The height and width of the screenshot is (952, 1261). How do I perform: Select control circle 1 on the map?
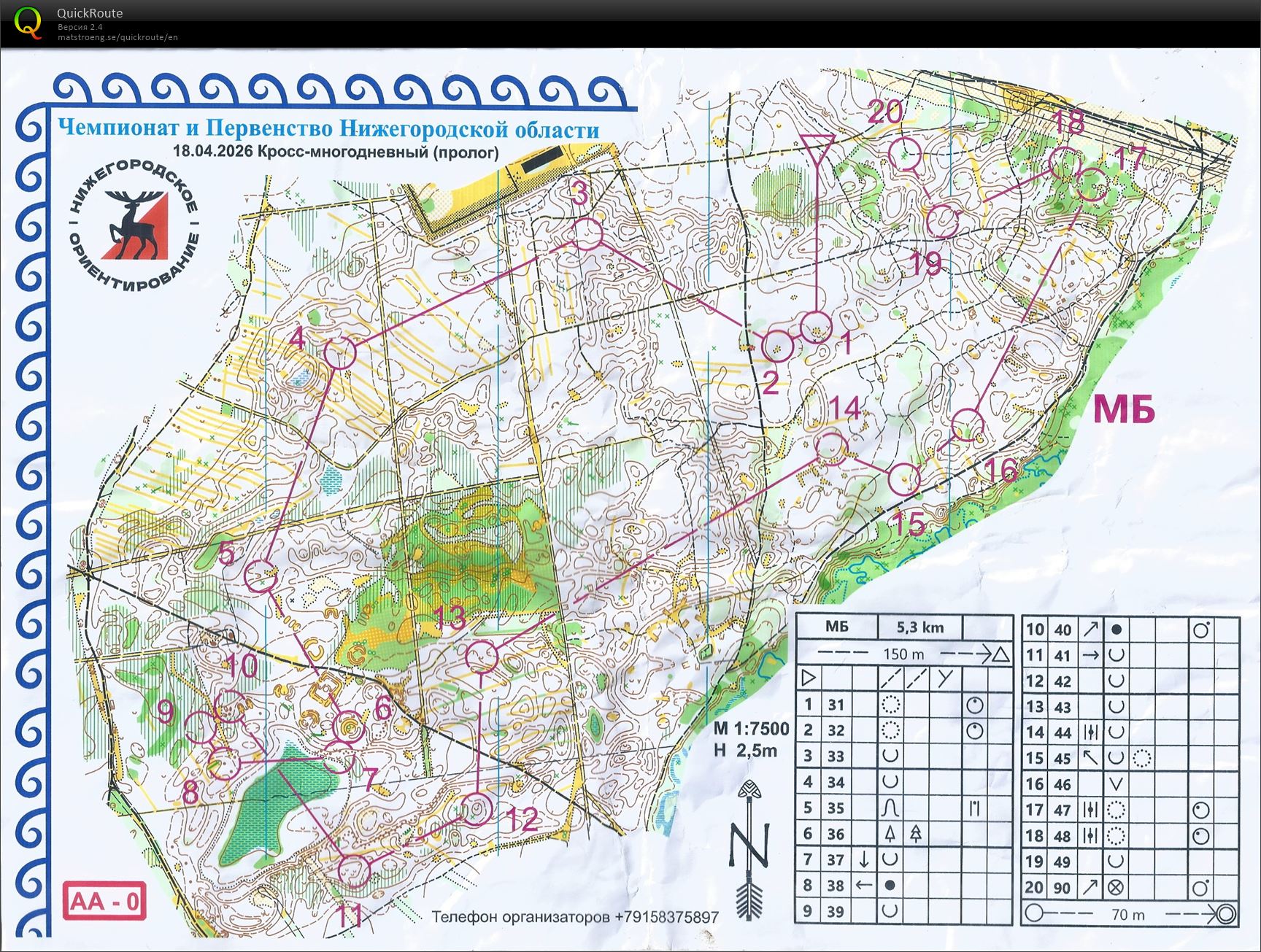point(816,327)
